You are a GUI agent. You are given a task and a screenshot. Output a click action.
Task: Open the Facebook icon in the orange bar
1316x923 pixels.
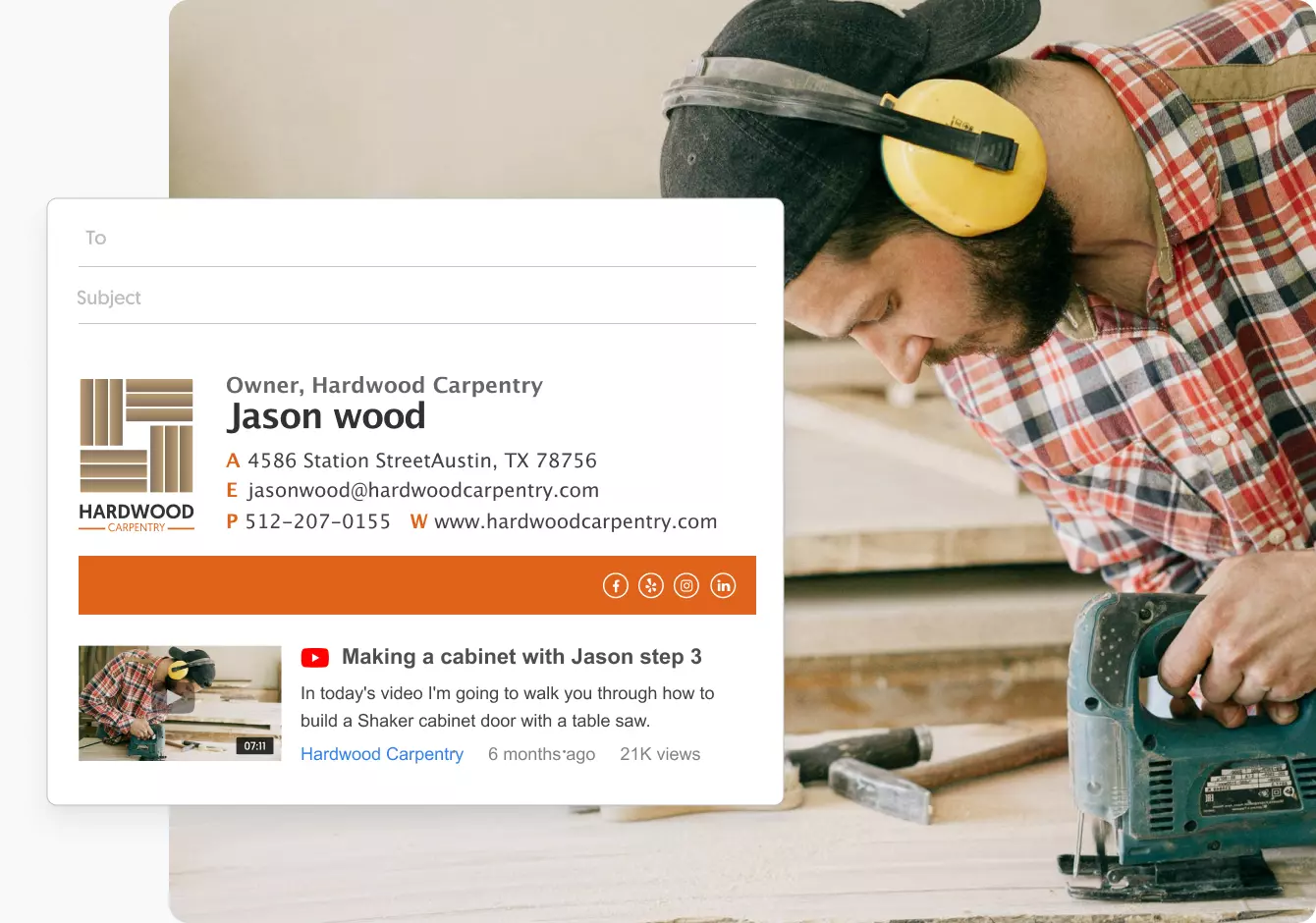tap(615, 584)
